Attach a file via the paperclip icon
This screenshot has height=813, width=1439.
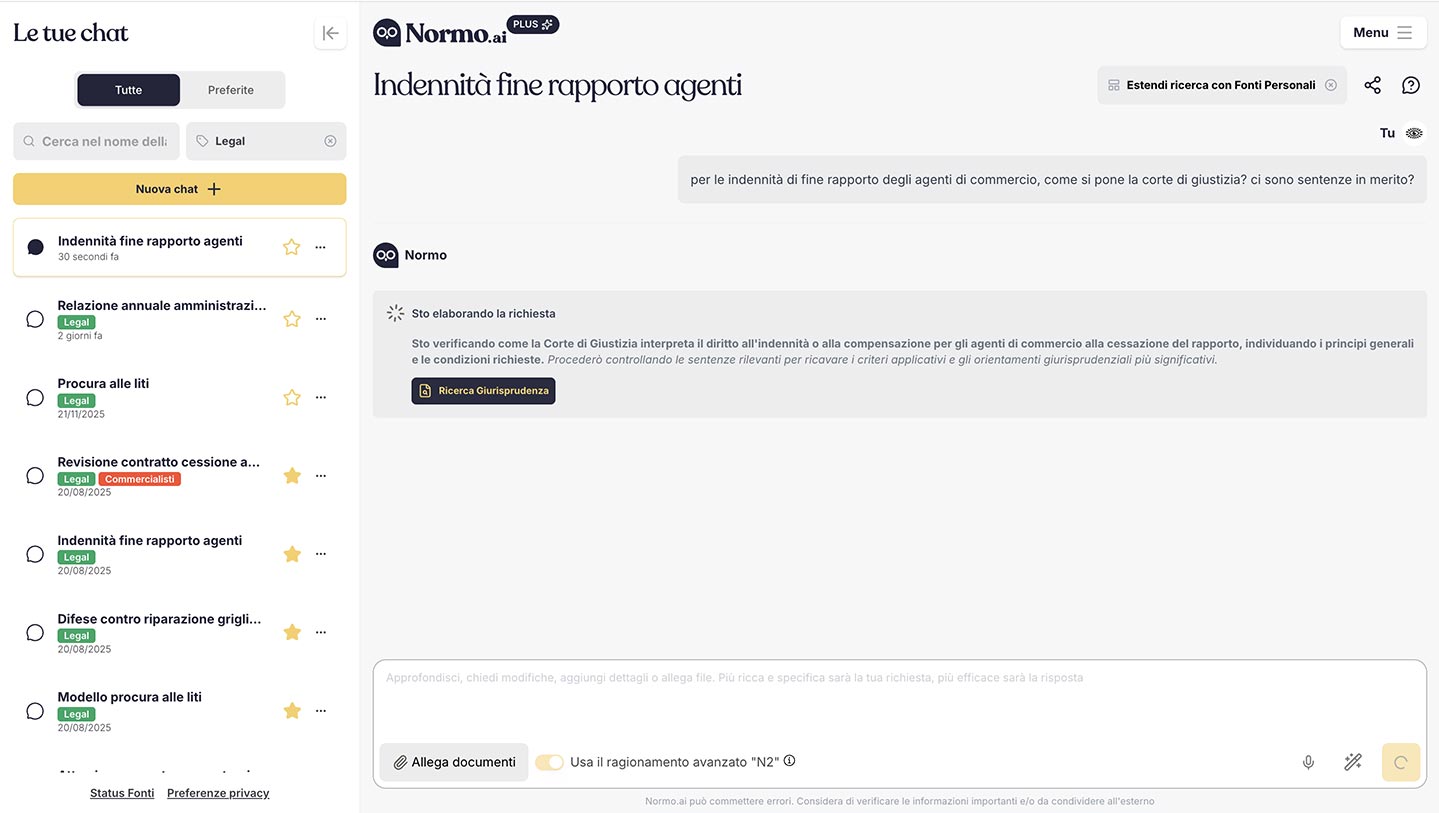pyautogui.click(x=402, y=762)
